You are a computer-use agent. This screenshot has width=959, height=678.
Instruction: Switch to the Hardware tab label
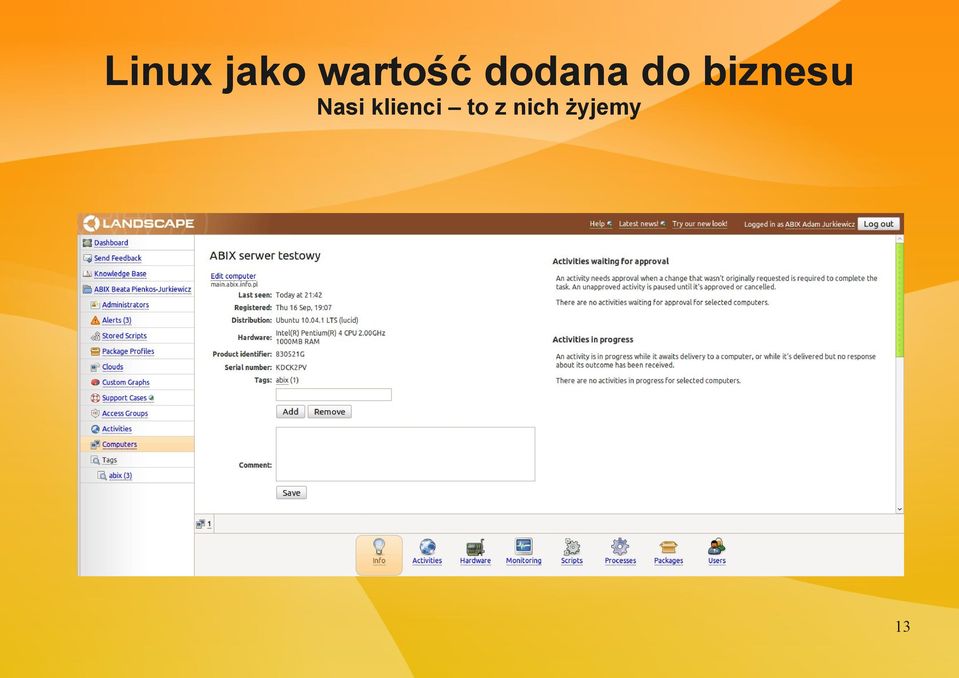(x=475, y=561)
